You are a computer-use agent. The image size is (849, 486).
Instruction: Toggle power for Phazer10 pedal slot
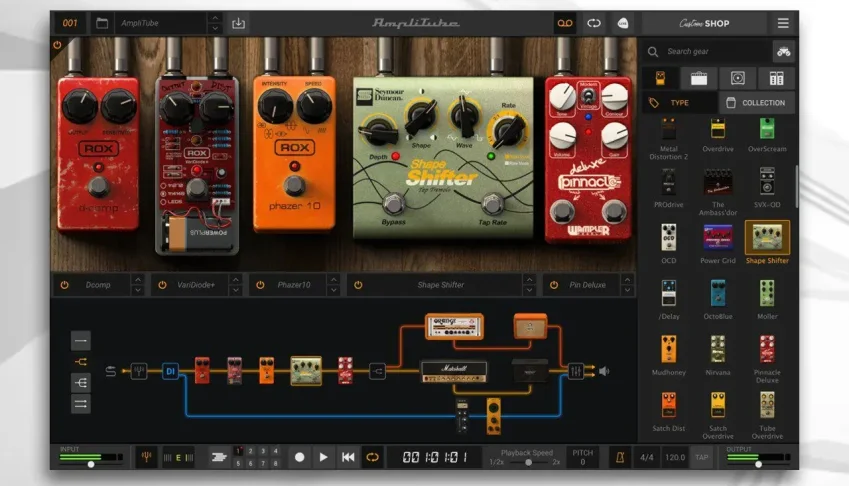point(260,285)
